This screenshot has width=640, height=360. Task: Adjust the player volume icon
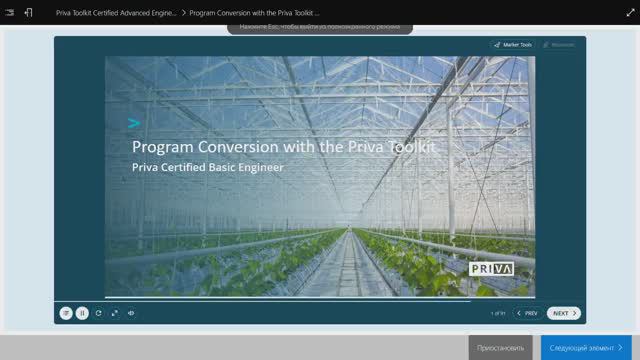tap(131, 313)
